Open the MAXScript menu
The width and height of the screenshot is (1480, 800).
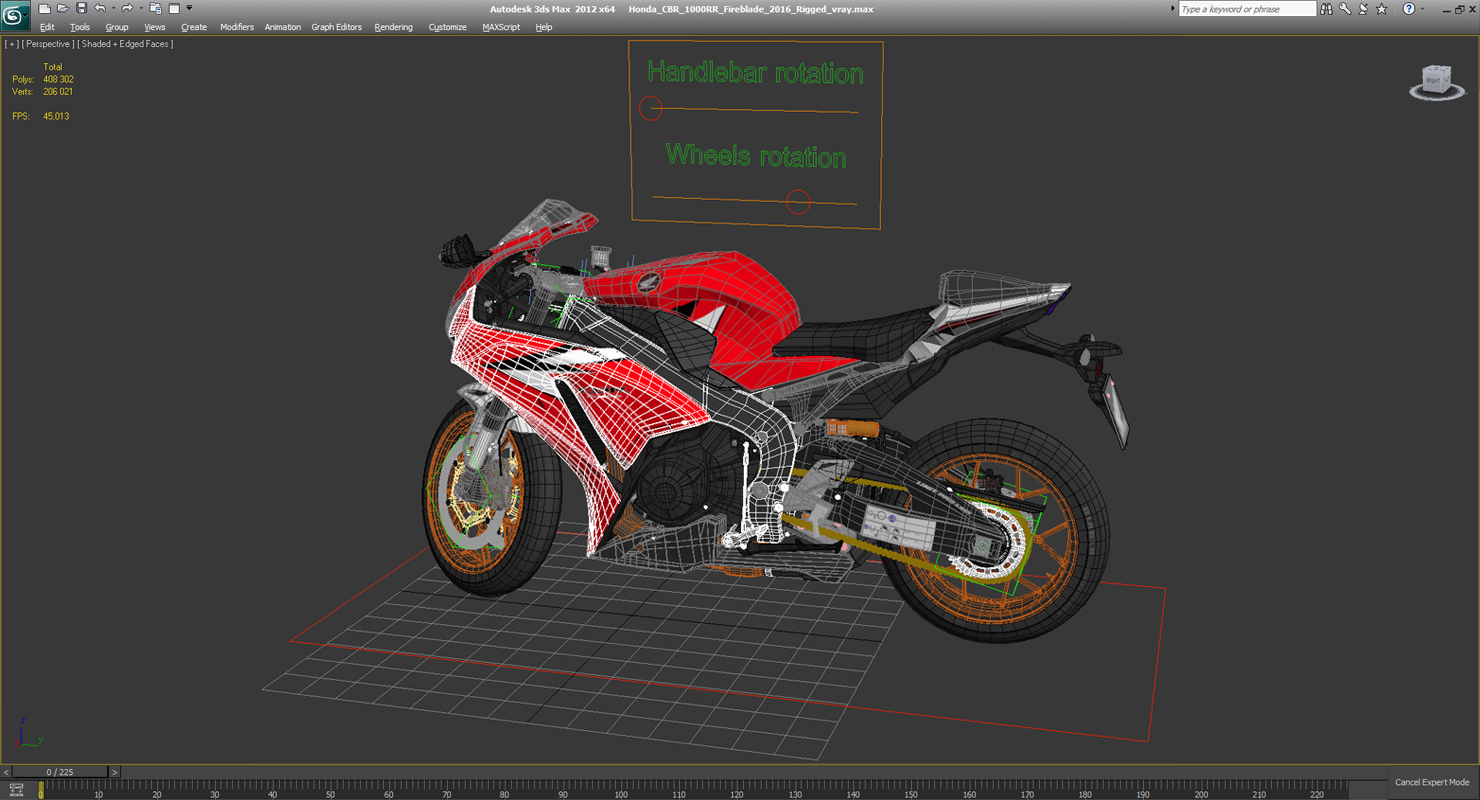(x=501, y=27)
